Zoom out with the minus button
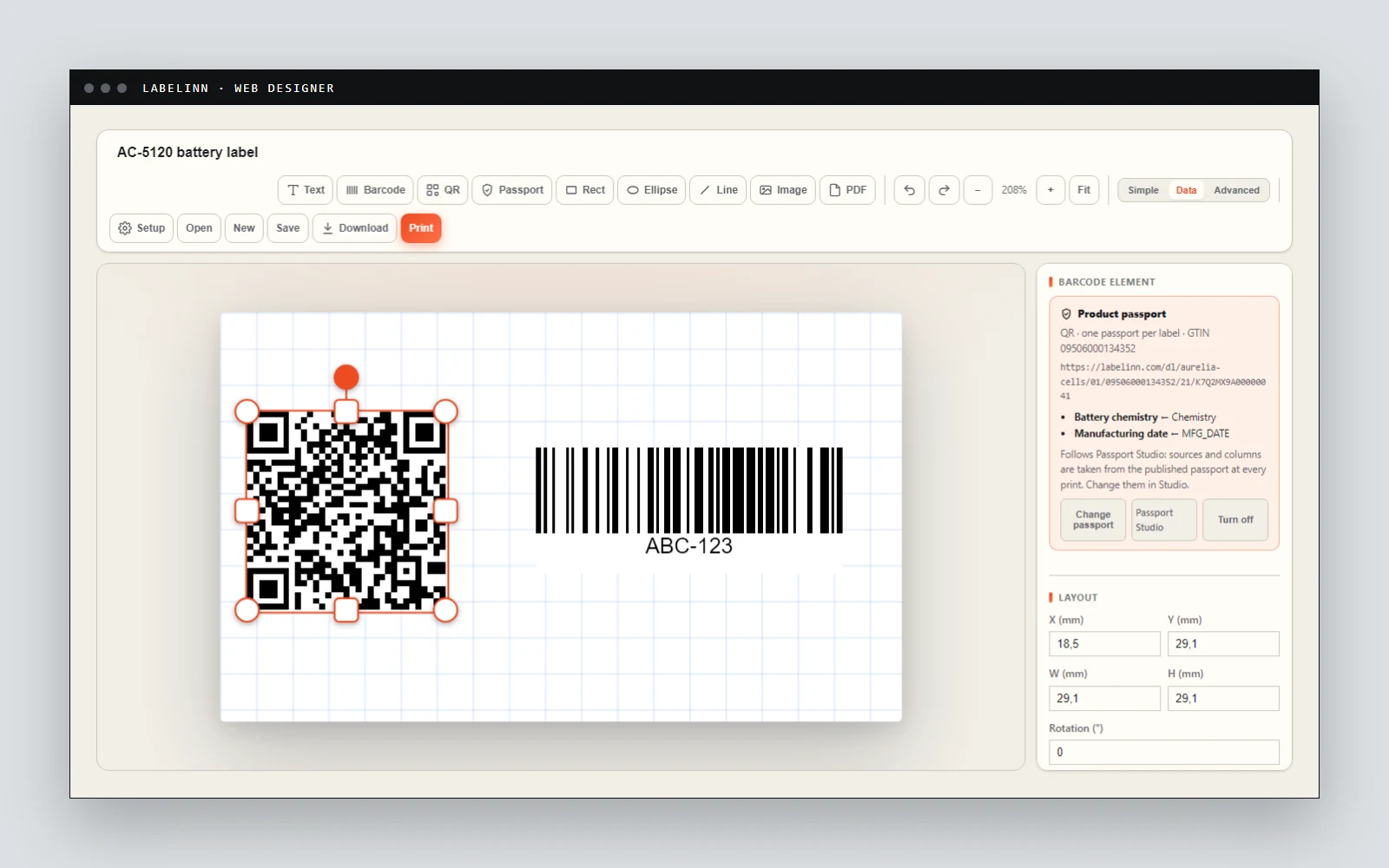The width and height of the screenshot is (1389, 868). 978,190
